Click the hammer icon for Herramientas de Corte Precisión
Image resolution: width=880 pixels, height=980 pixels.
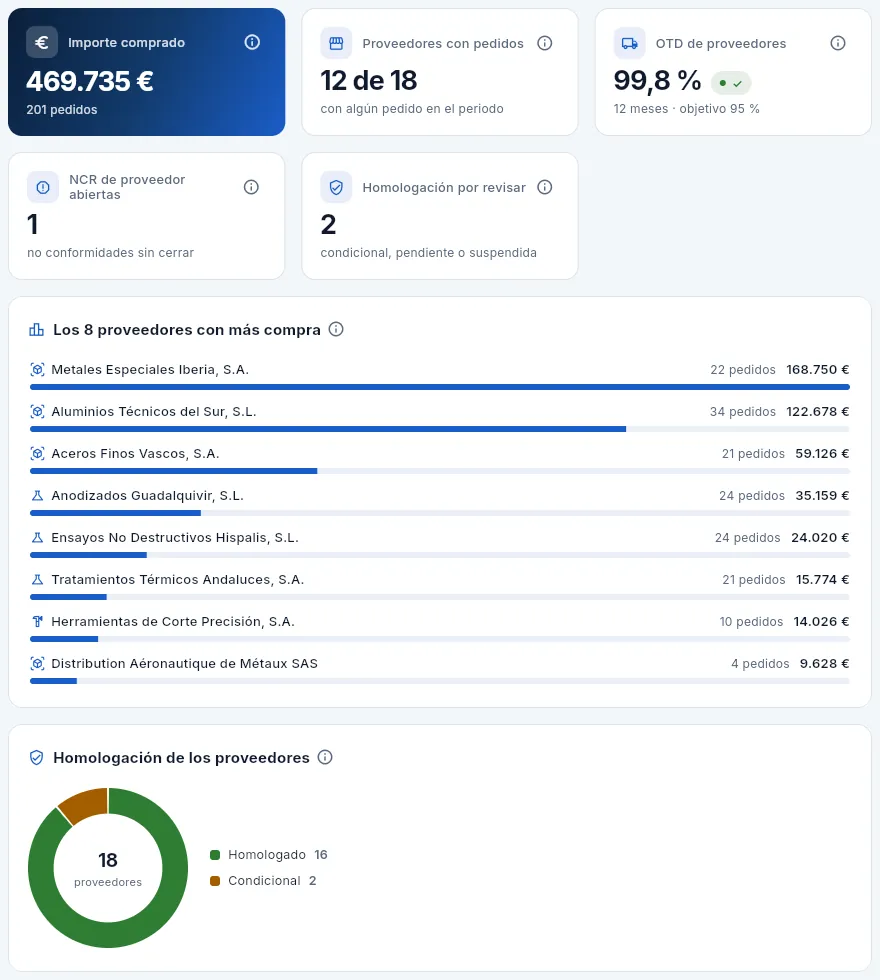38,621
